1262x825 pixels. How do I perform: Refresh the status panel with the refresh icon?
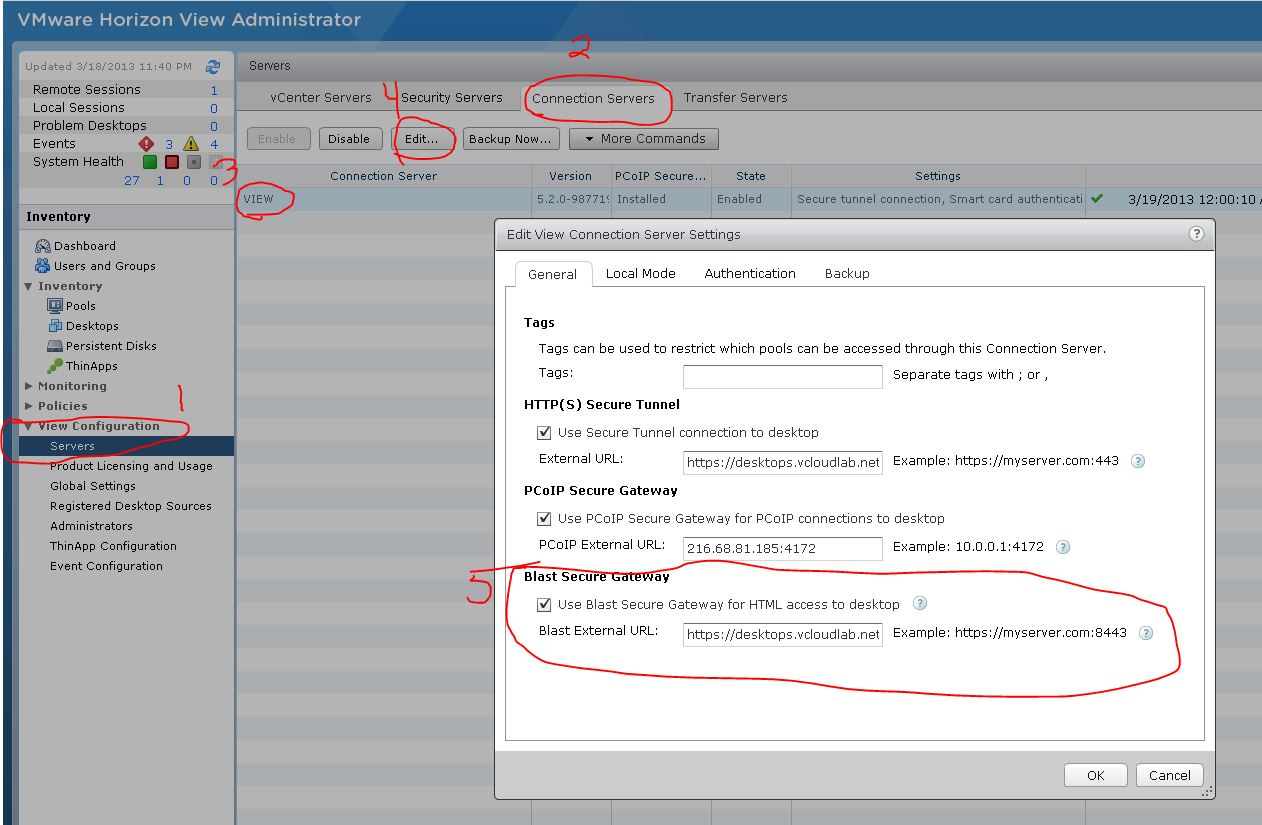coord(212,67)
